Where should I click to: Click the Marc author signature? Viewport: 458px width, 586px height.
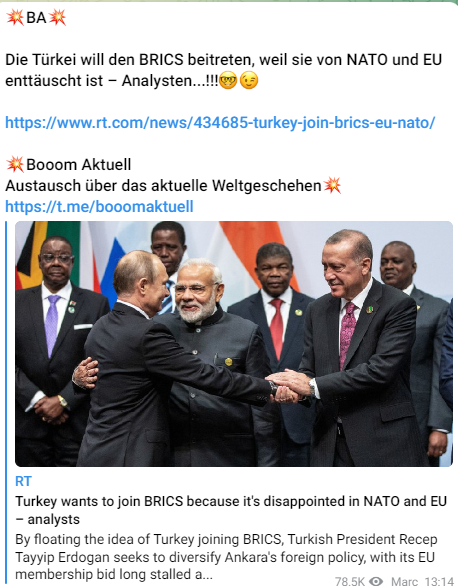coord(404,581)
